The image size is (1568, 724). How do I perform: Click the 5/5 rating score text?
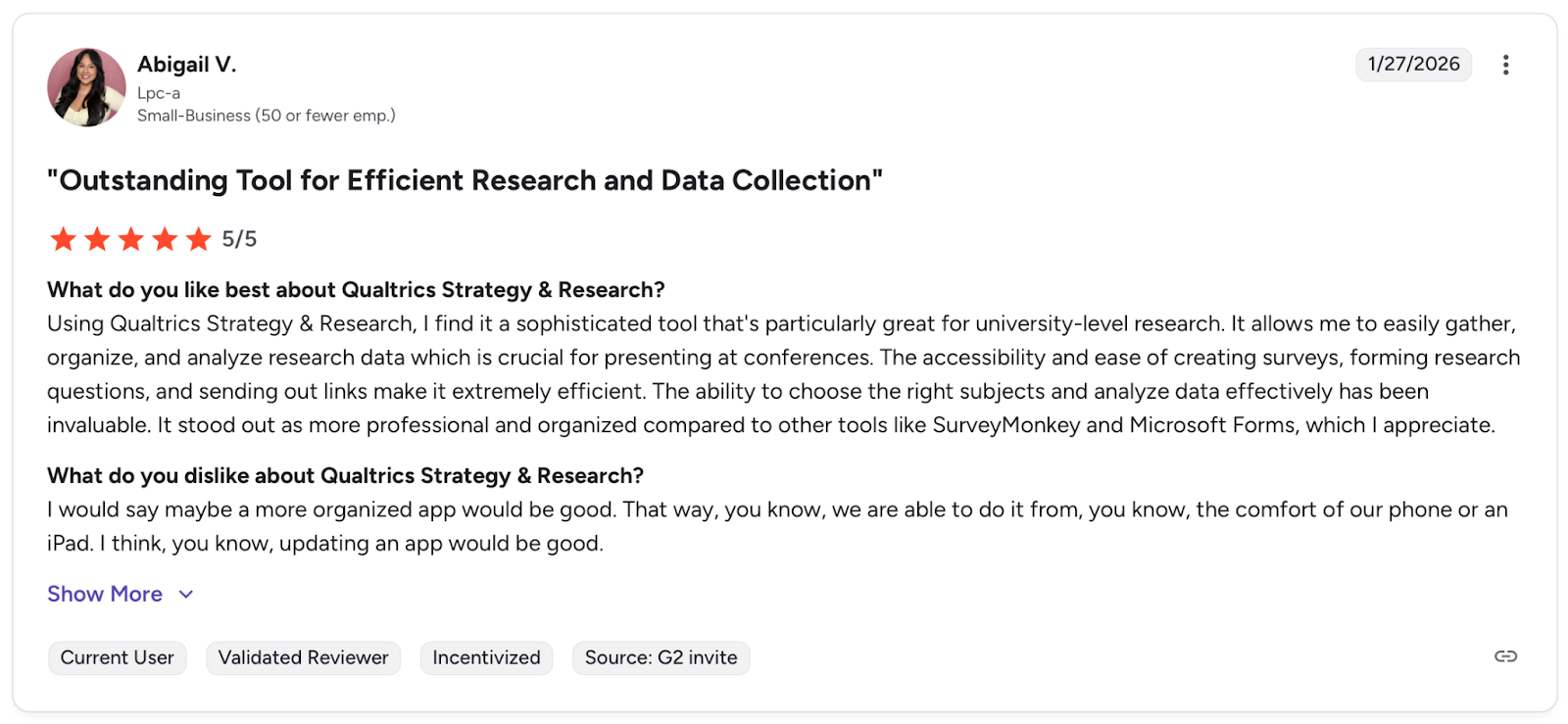[x=239, y=239]
